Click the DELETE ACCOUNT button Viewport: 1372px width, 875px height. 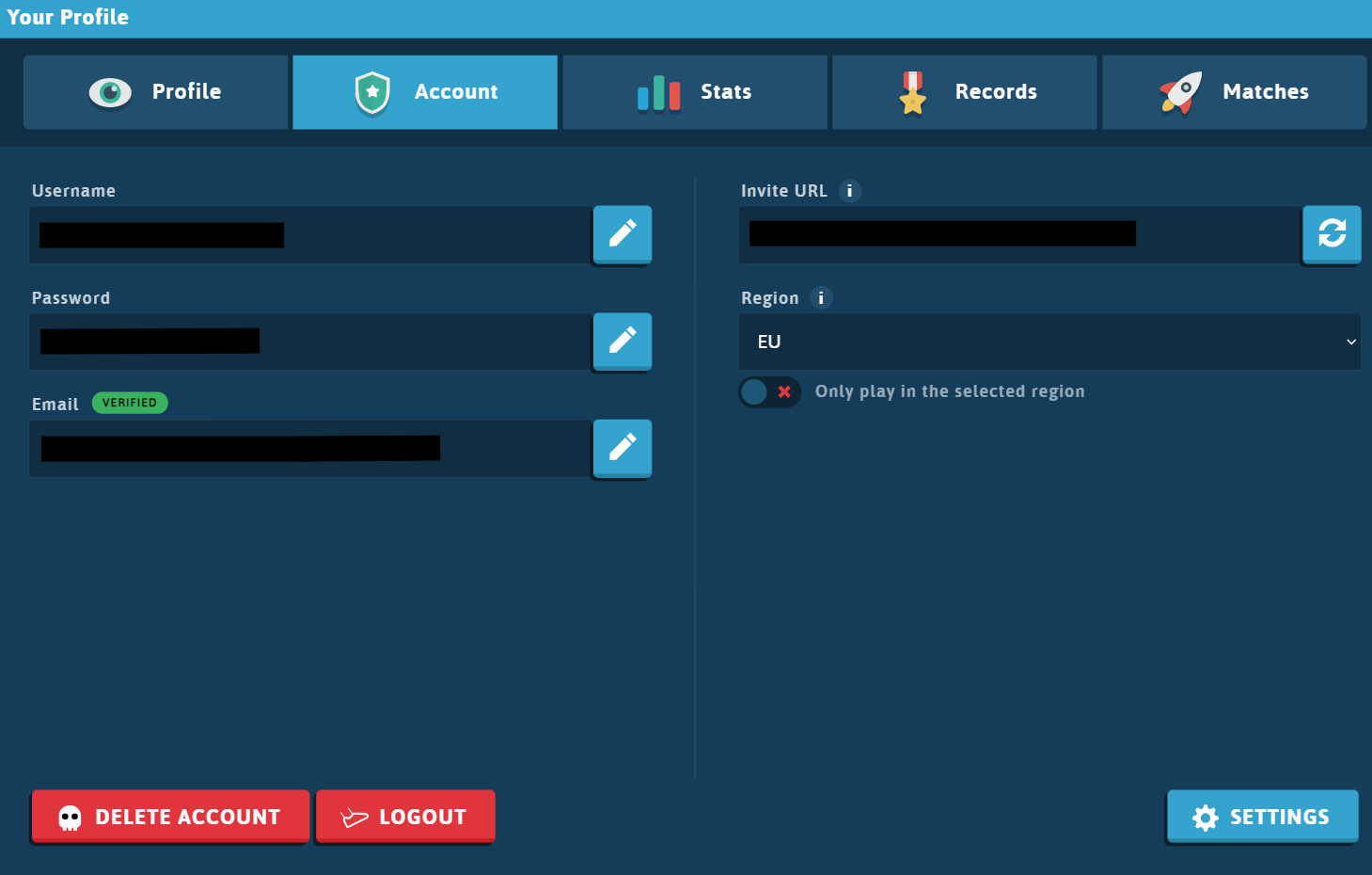[x=170, y=816]
